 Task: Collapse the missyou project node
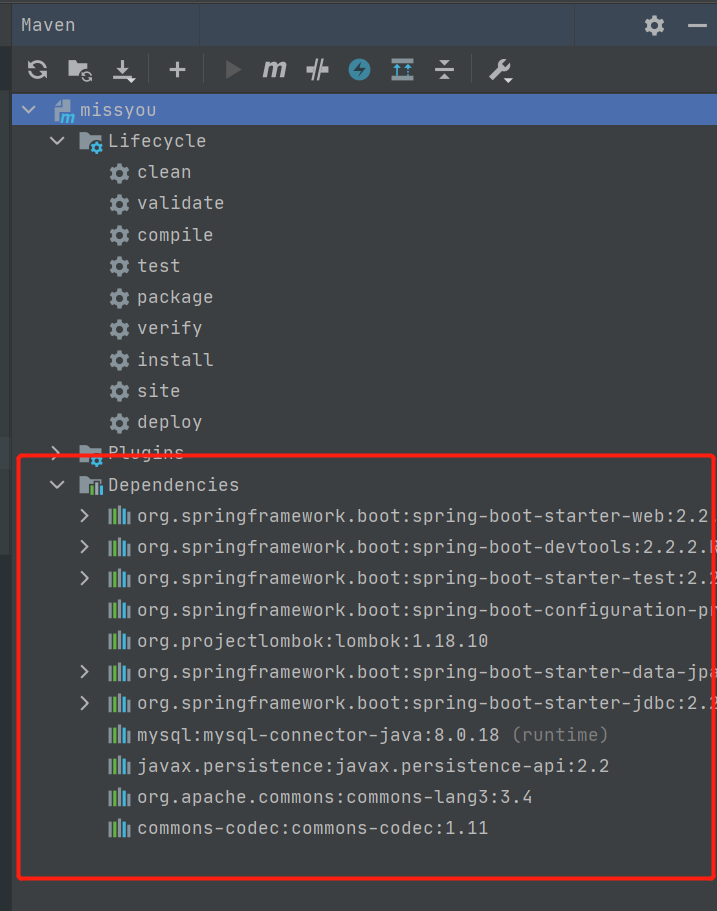28,109
